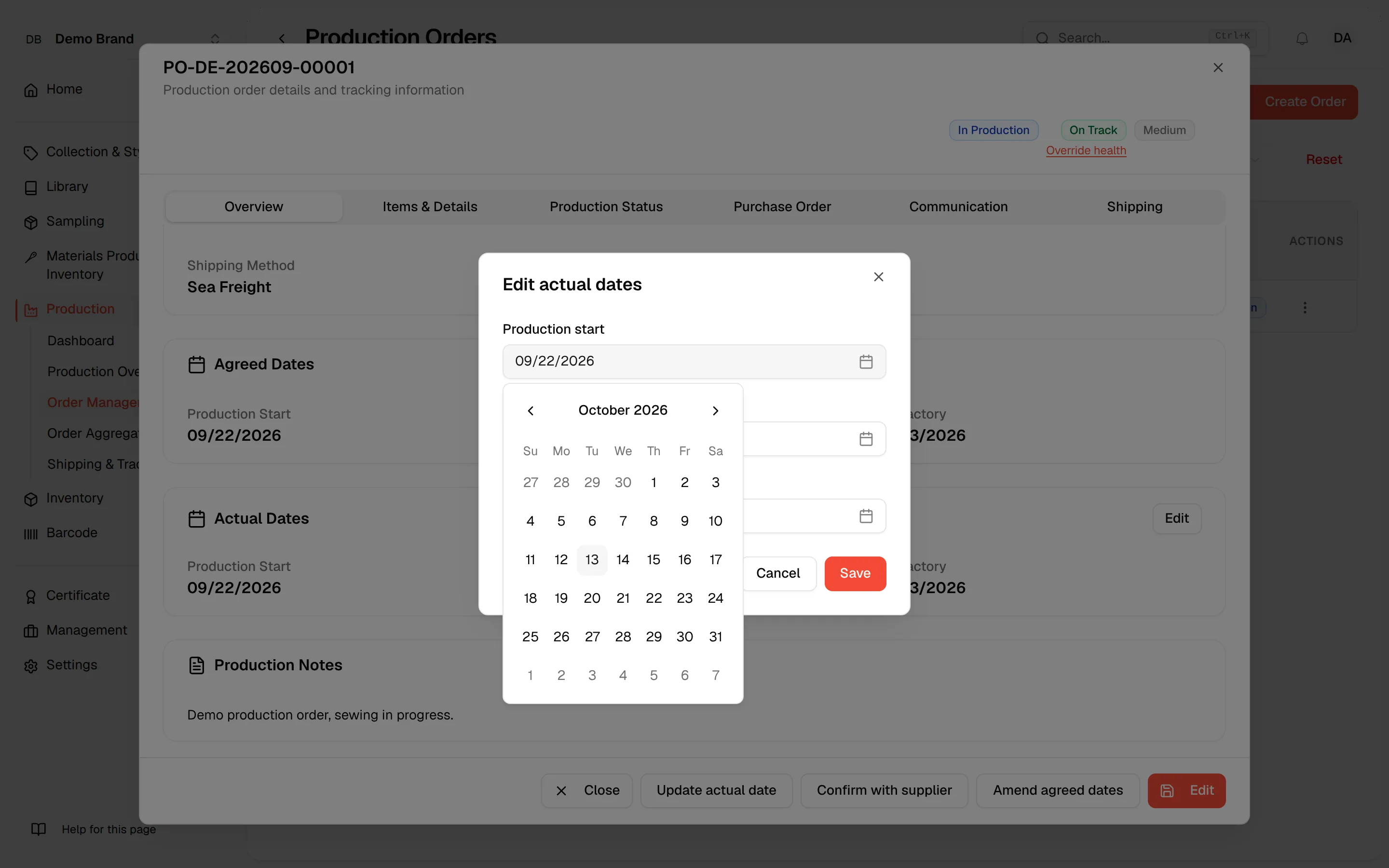Click the Production start date input

694,361
